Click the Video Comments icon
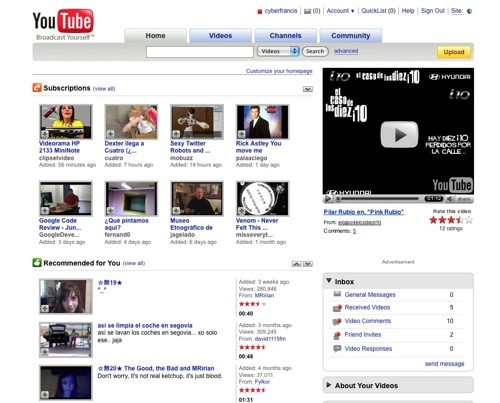 tap(337, 321)
